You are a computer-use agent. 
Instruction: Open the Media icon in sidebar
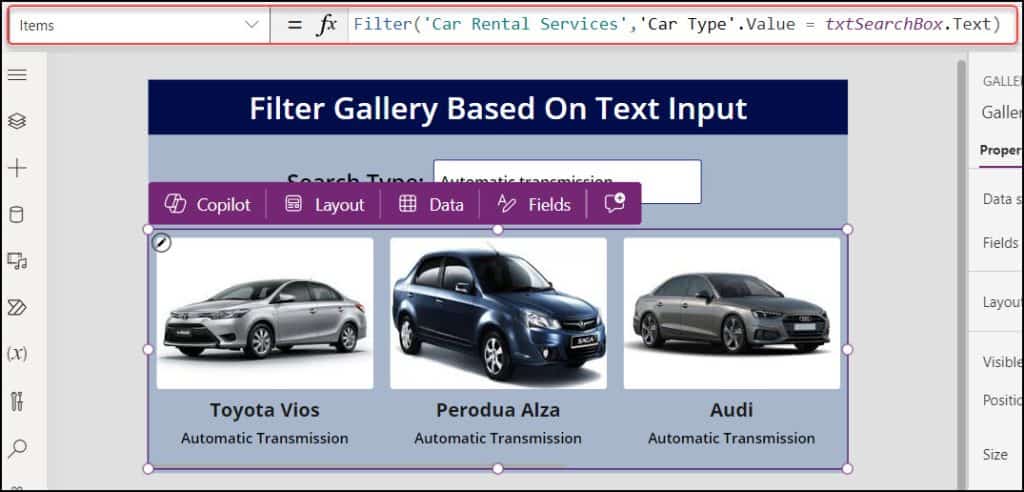17,261
